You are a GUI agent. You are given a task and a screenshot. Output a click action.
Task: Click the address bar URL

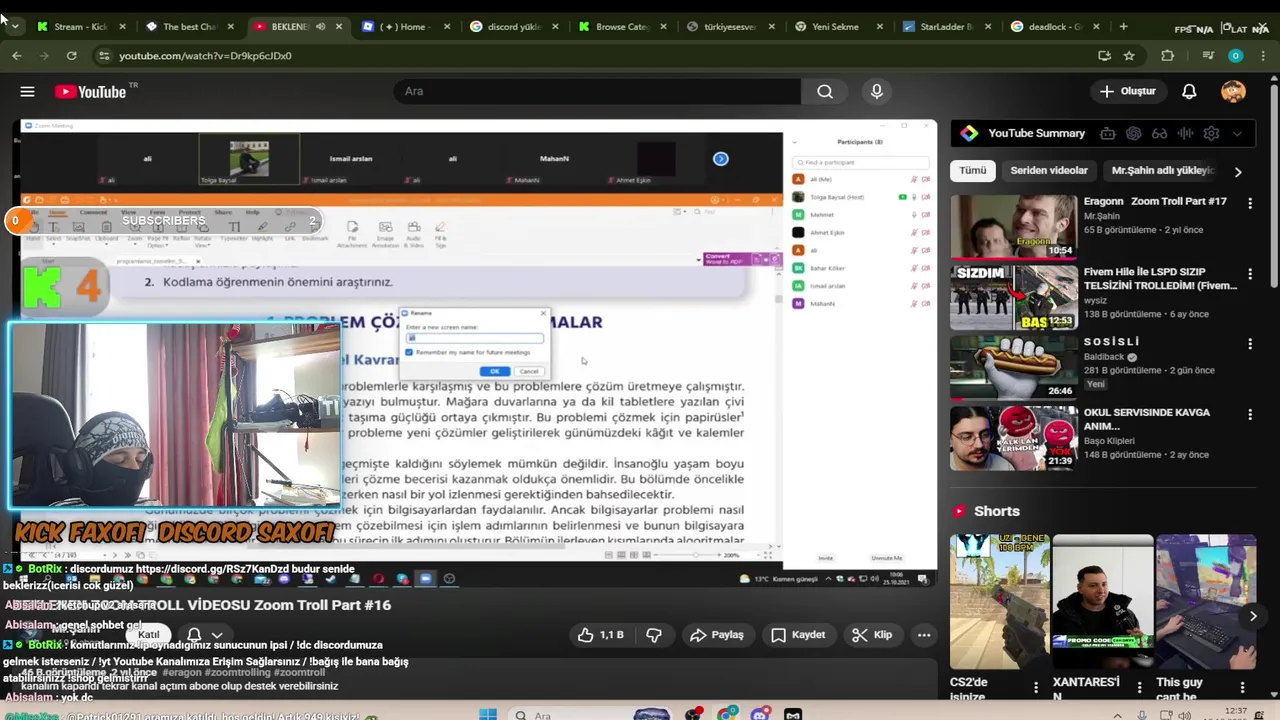(205, 56)
